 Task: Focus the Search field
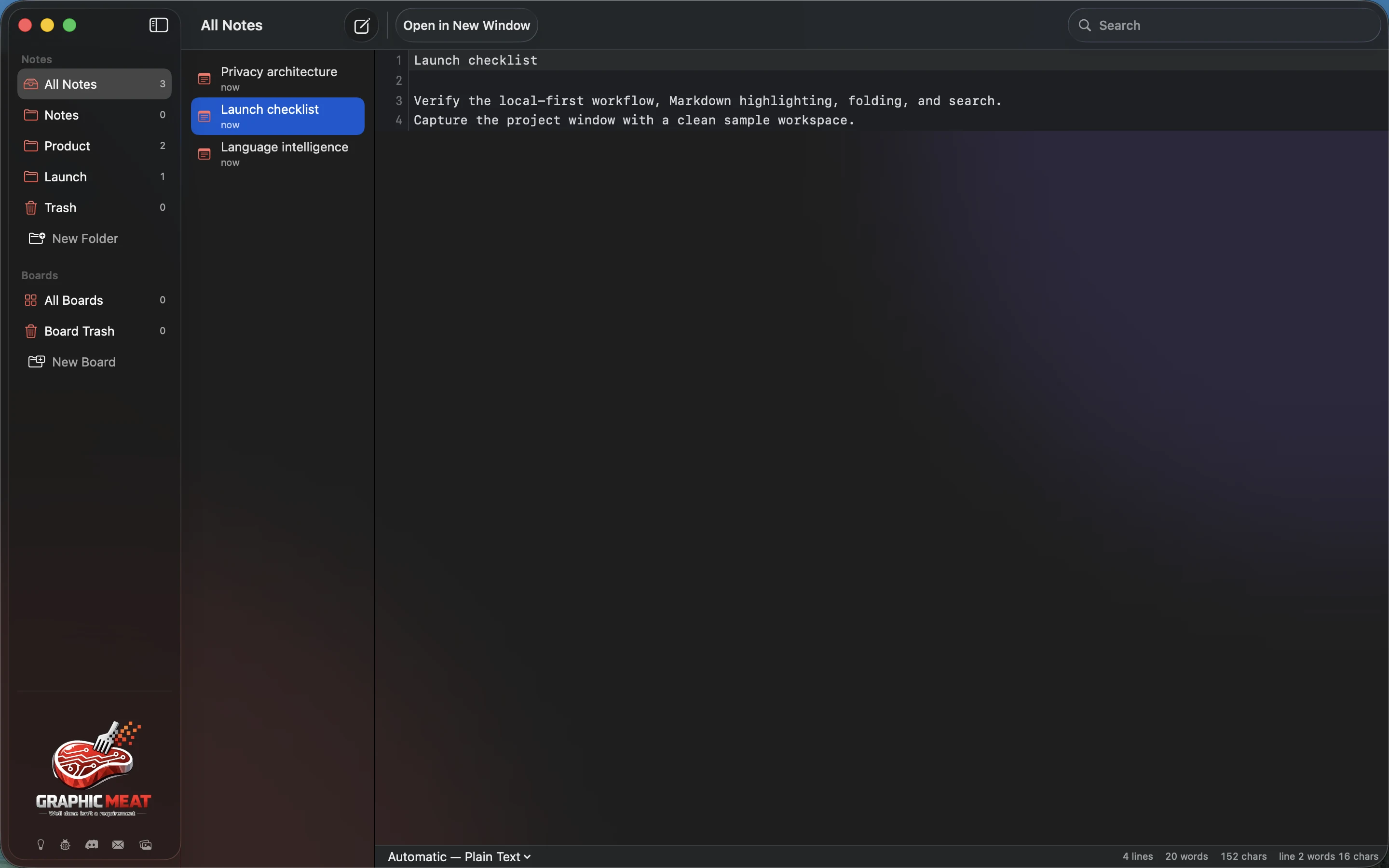[x=1224, y=26]
